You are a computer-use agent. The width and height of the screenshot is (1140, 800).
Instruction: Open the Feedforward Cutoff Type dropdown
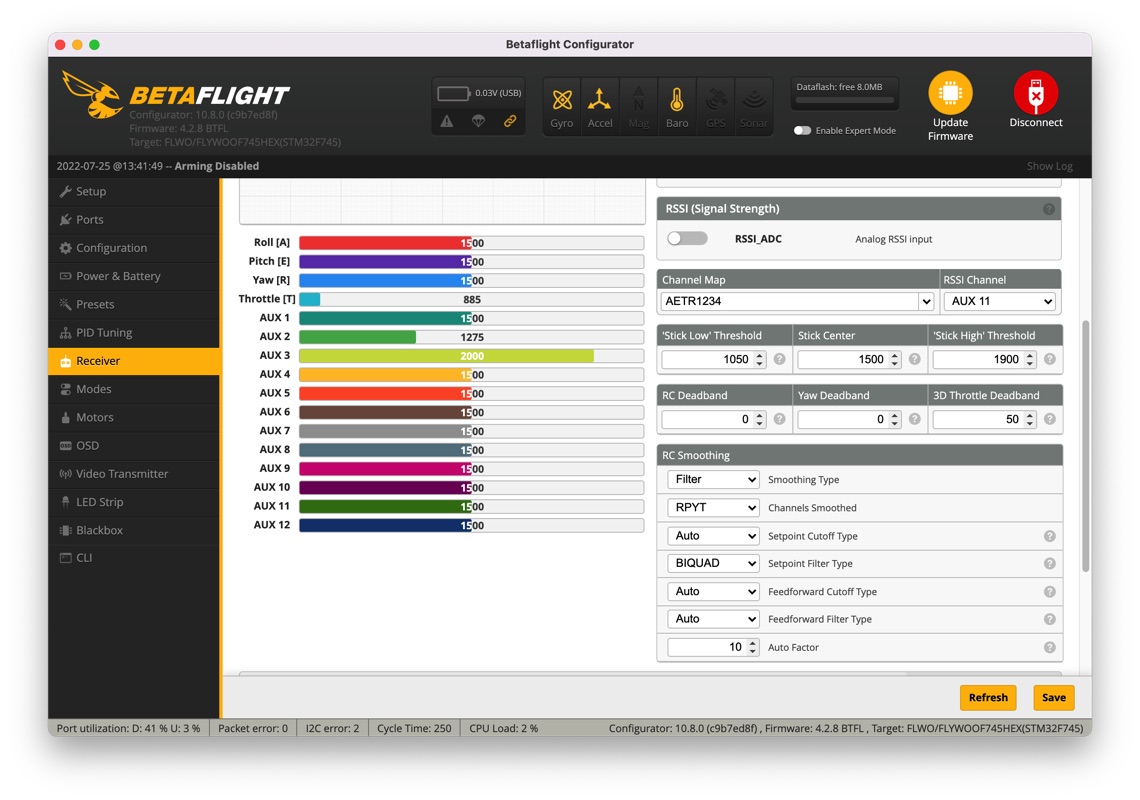click(713, 592)
